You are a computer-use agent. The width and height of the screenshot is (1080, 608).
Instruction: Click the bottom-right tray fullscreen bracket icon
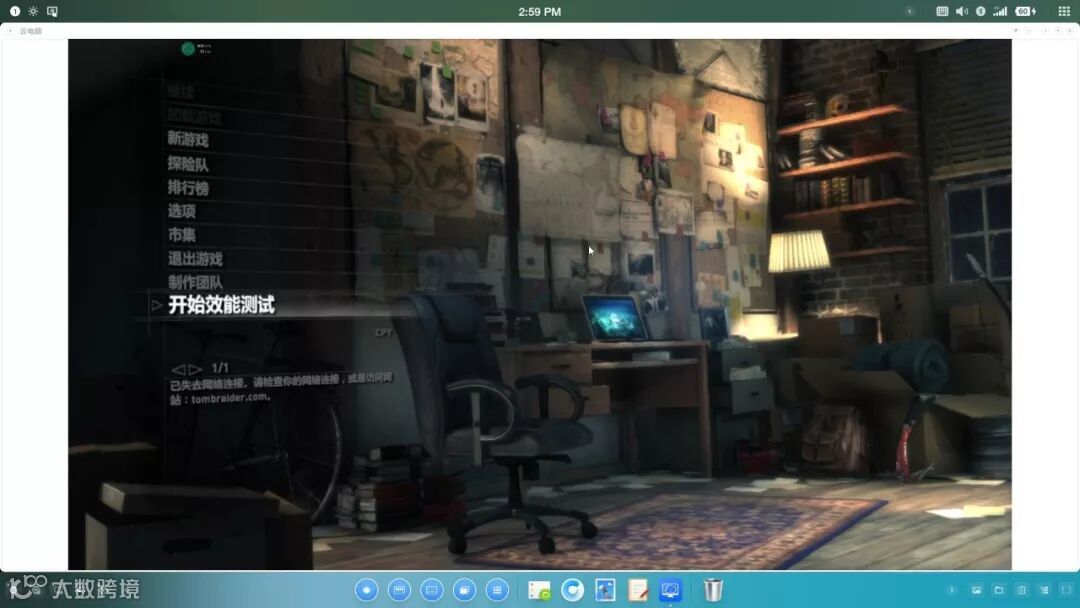[1067, 590]
